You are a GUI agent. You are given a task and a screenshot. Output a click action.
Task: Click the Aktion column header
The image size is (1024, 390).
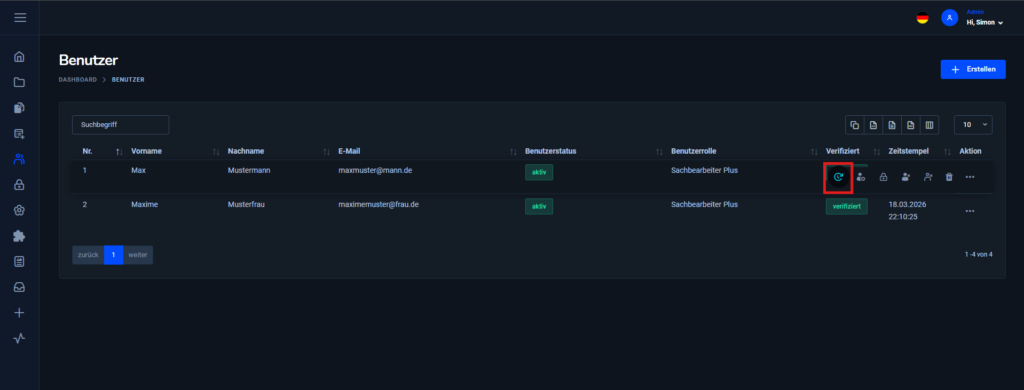(x=970, y=152)
